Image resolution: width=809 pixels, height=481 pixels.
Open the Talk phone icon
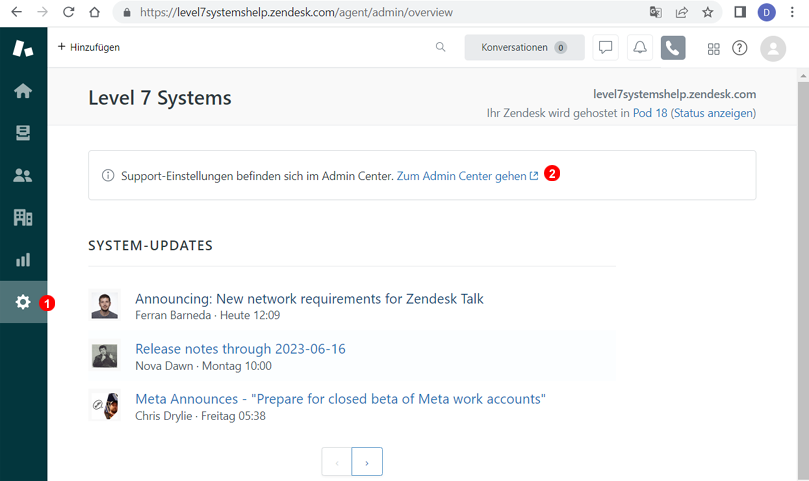[x=673, y=47]
